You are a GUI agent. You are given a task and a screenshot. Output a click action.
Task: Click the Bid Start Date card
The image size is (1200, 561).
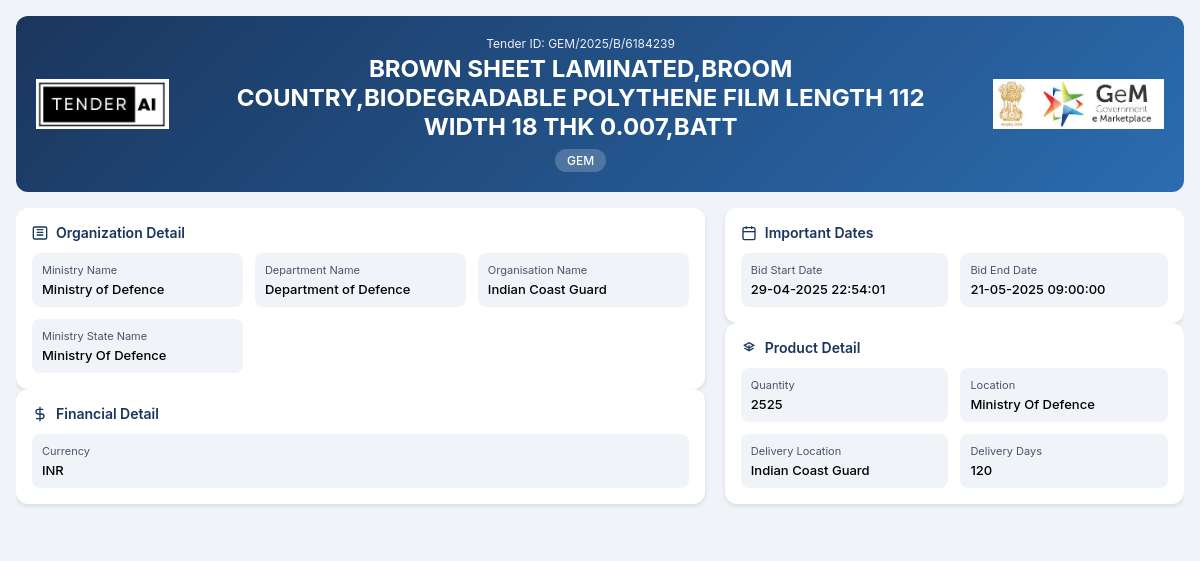click(844, 280)
